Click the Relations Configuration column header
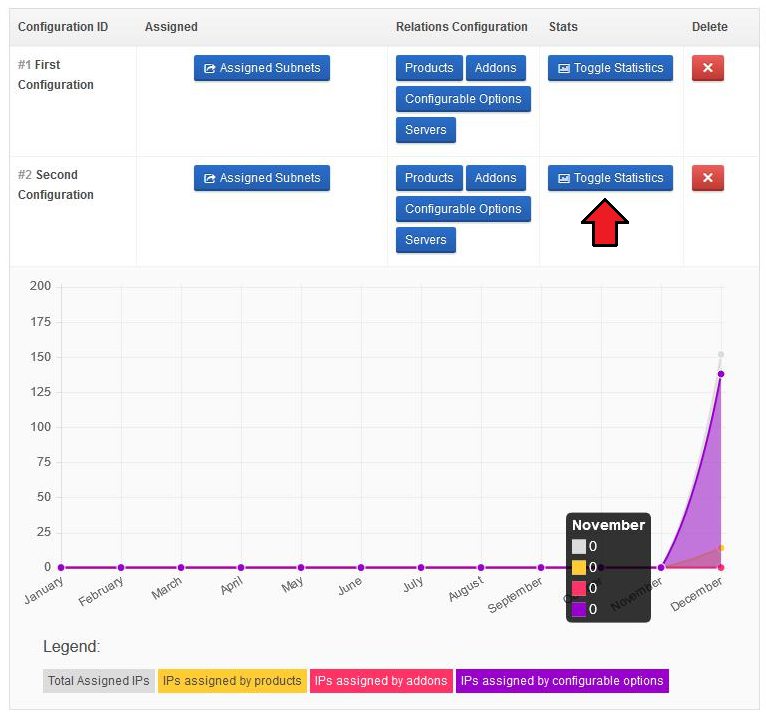This screenshot has width=766, height=726. click(x=462, y=27)
